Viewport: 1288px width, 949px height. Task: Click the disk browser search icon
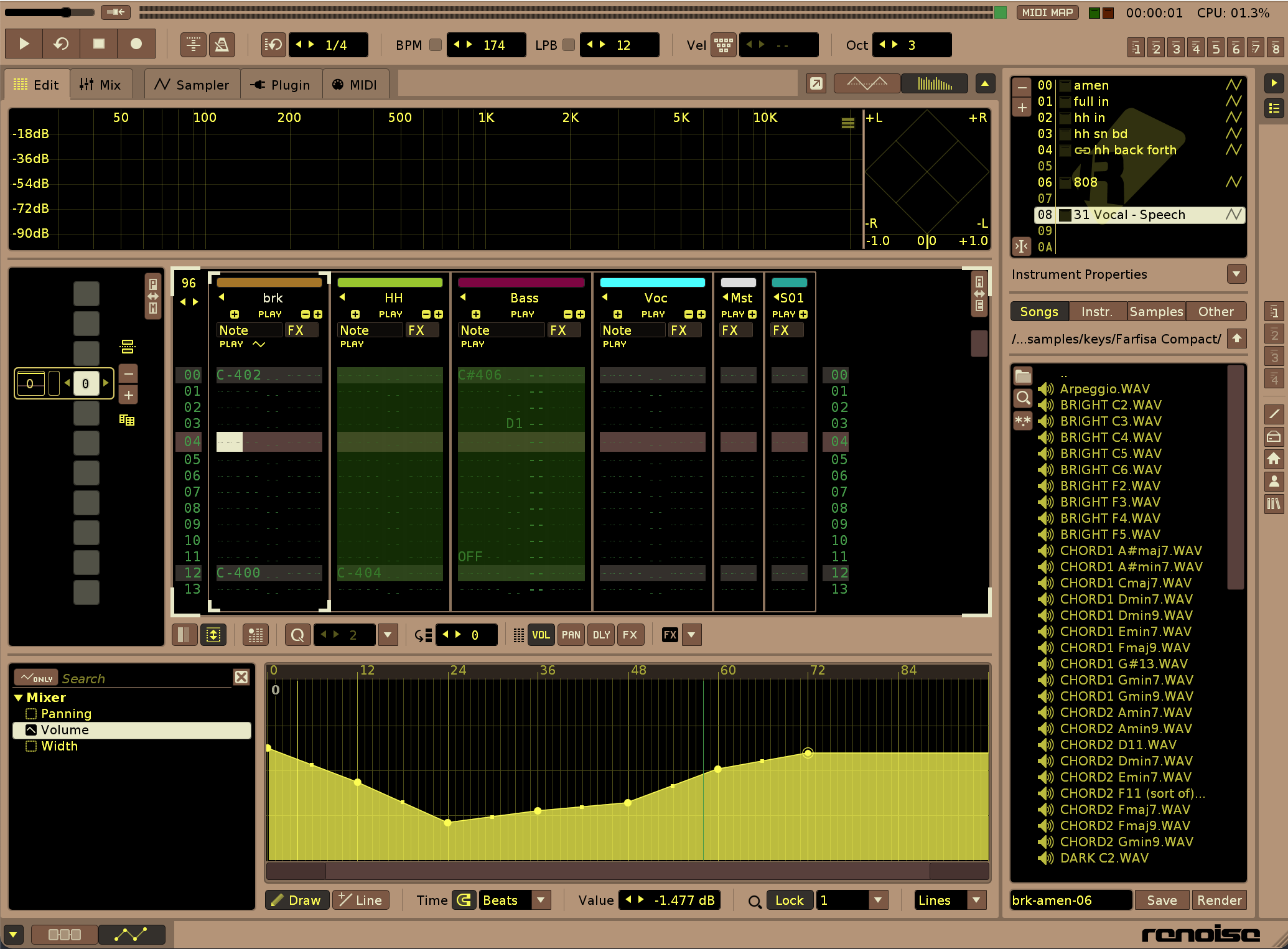1023,398
